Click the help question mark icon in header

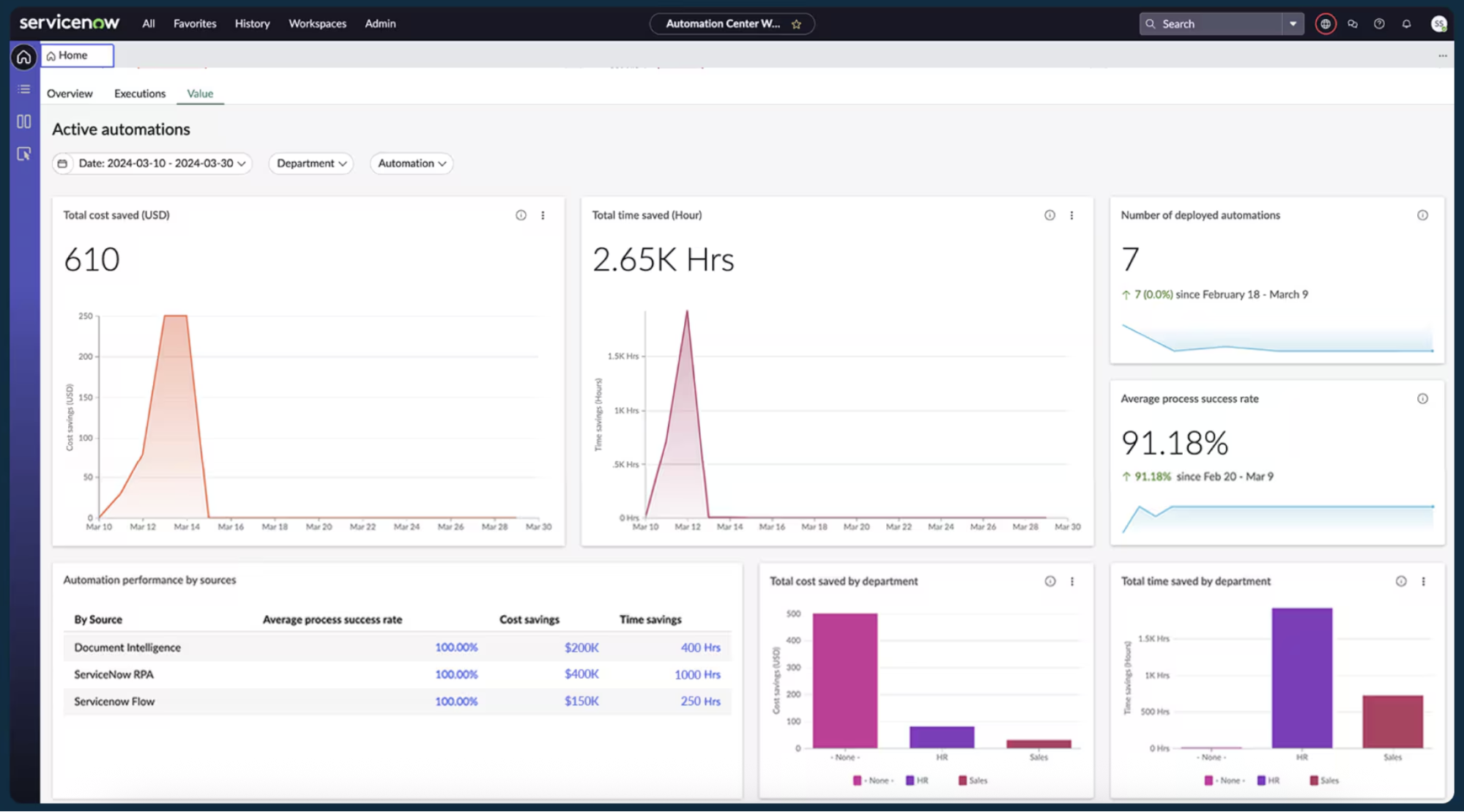pos(1379,23)
